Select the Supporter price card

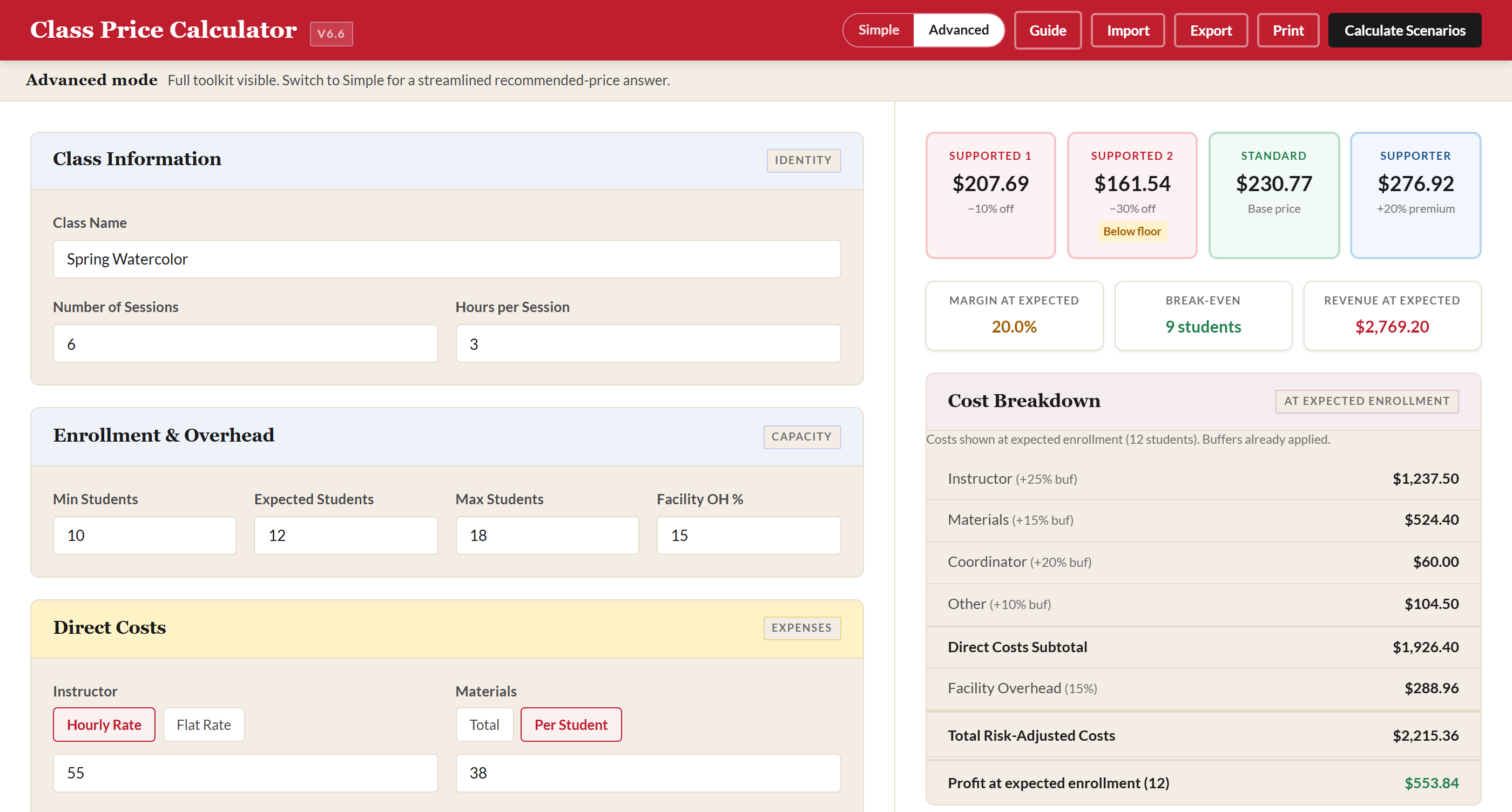coord(1415,195)
